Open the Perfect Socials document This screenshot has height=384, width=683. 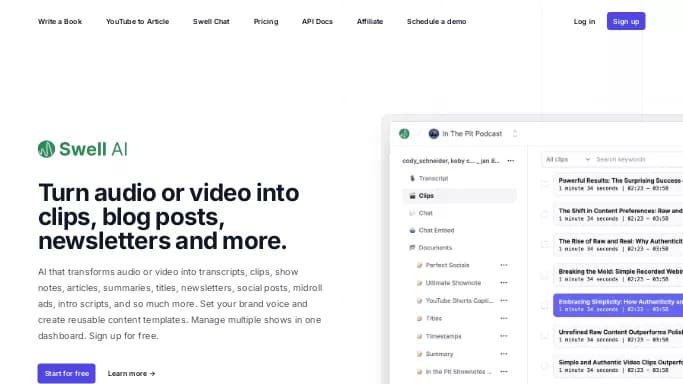pos(447,265)
